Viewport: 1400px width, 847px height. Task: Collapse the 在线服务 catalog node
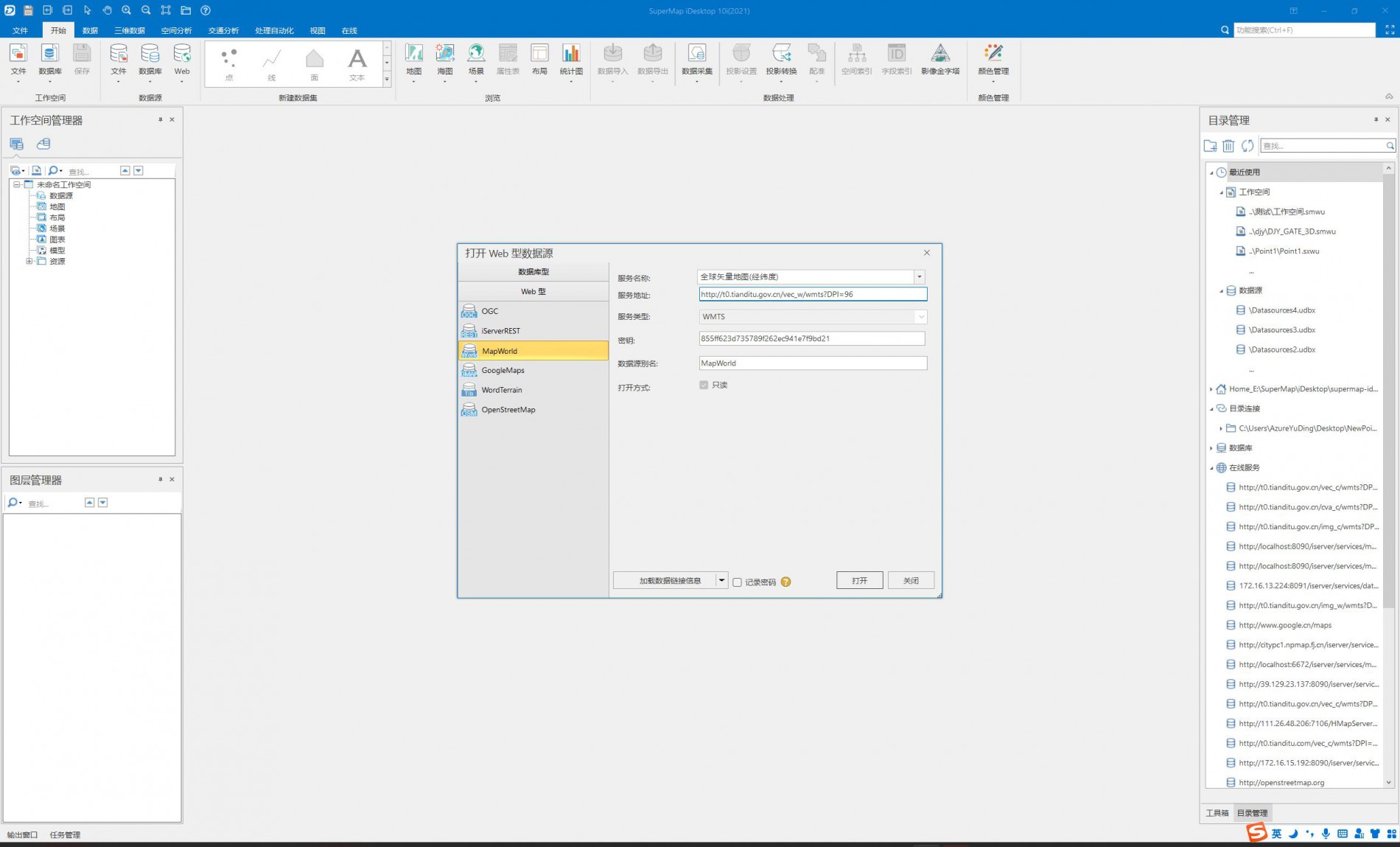click(x=1211, y=468)
